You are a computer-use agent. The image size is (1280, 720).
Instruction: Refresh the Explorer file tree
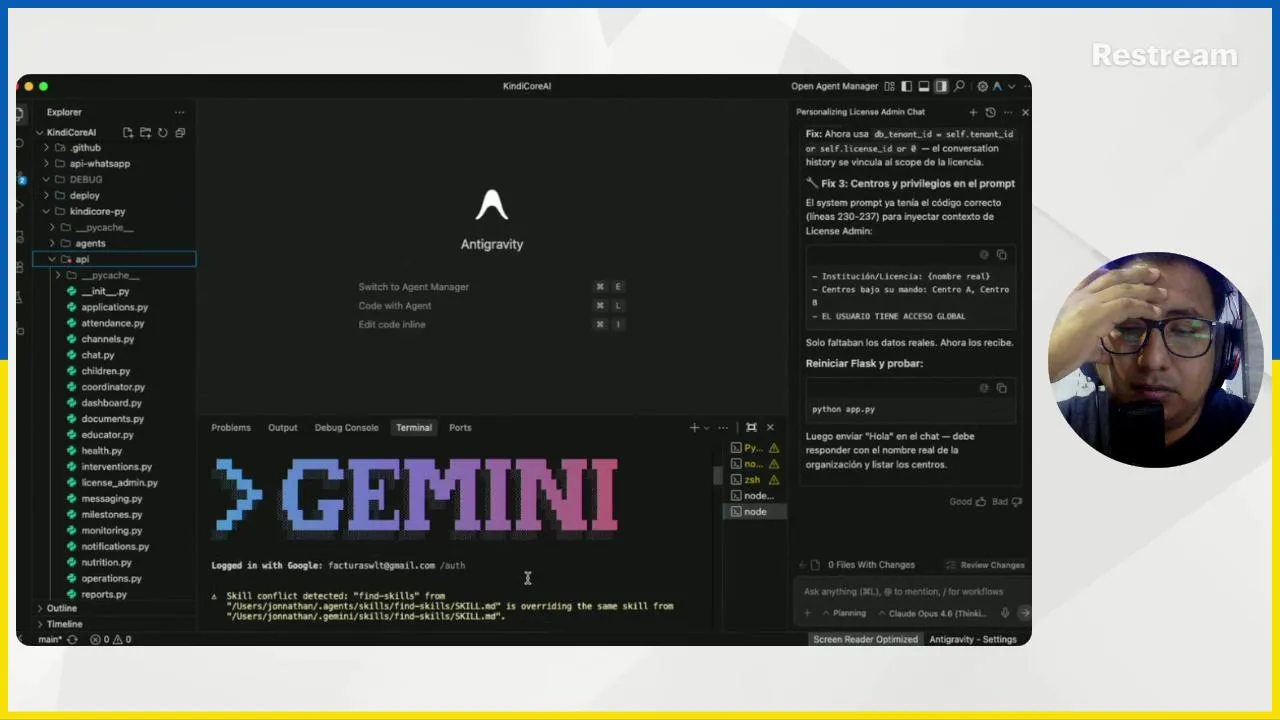coord(162,132)
